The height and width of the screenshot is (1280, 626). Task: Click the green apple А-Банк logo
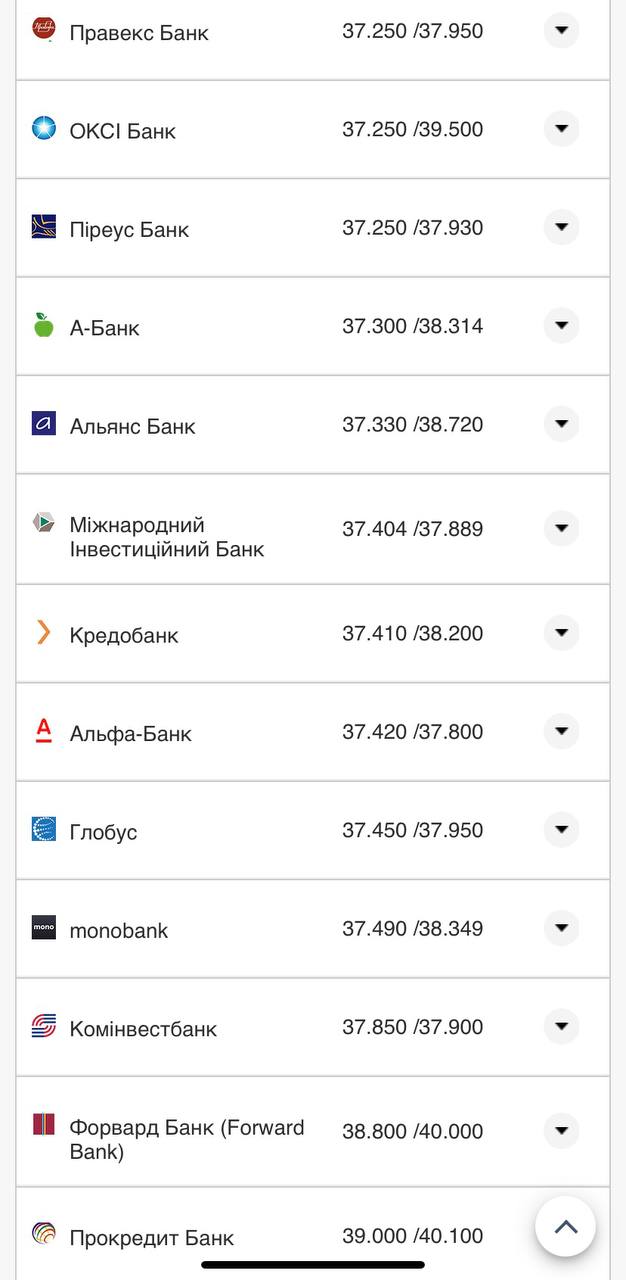pos(42,325)
